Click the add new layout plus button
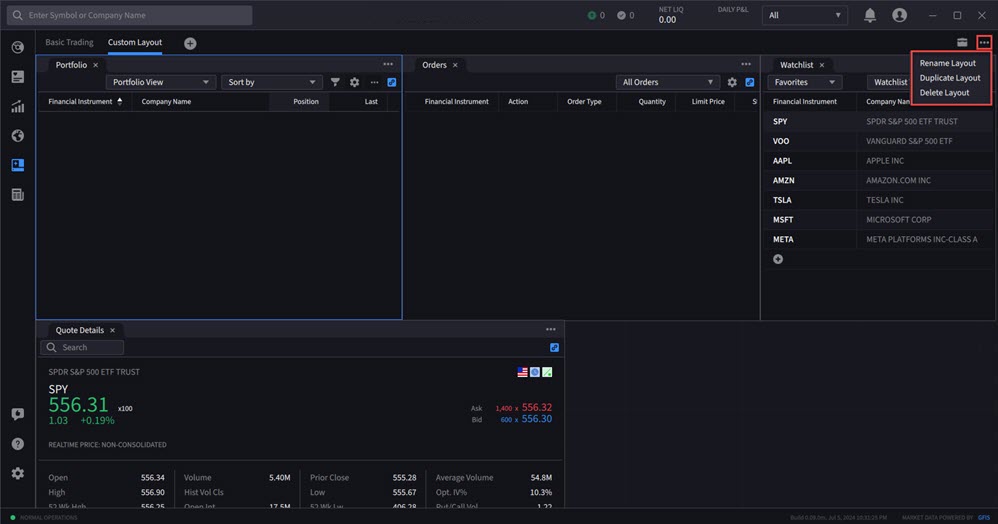Image resolution: width=998 pixels, height=524 pixels. tap(190, 43)
